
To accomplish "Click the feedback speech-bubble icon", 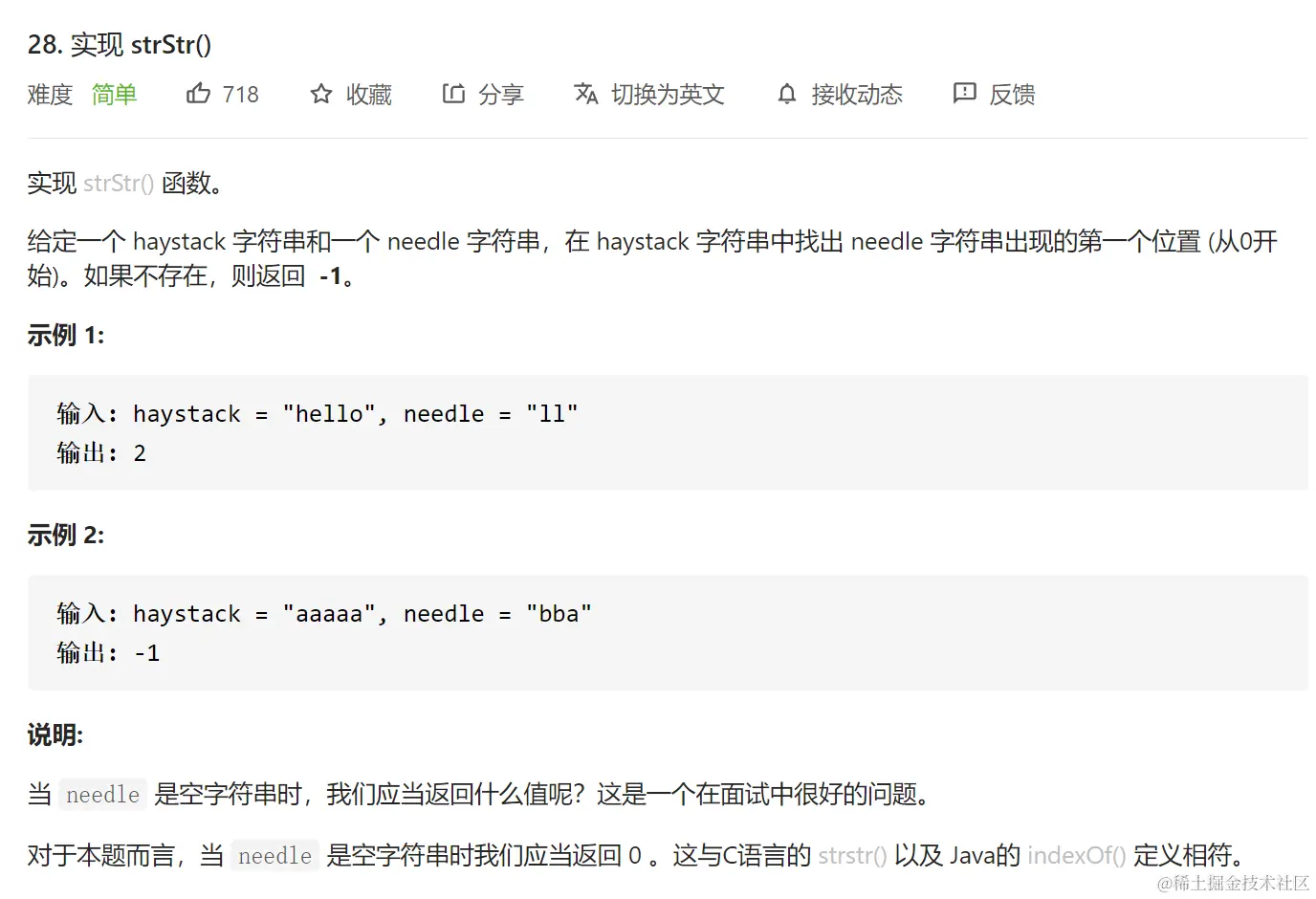I will pyautogui.click(x=964, y=94).
